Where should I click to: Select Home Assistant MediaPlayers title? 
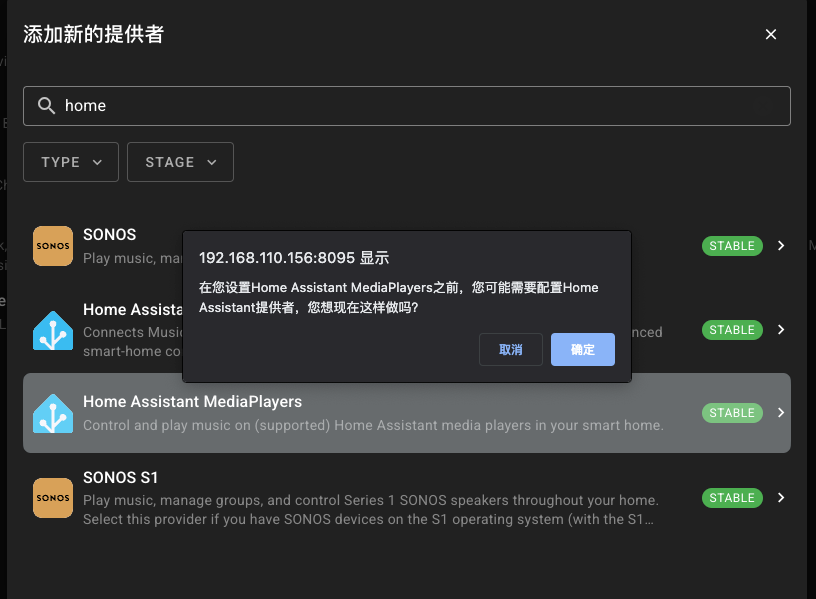193,402
